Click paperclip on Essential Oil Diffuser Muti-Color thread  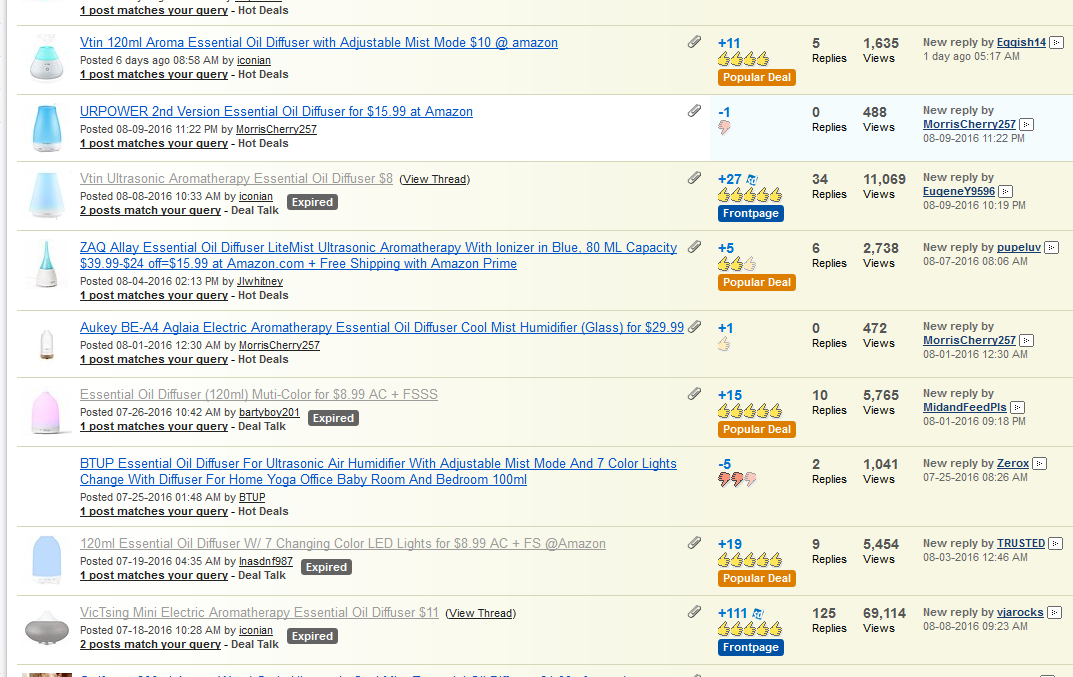click(x=694, y=393)
